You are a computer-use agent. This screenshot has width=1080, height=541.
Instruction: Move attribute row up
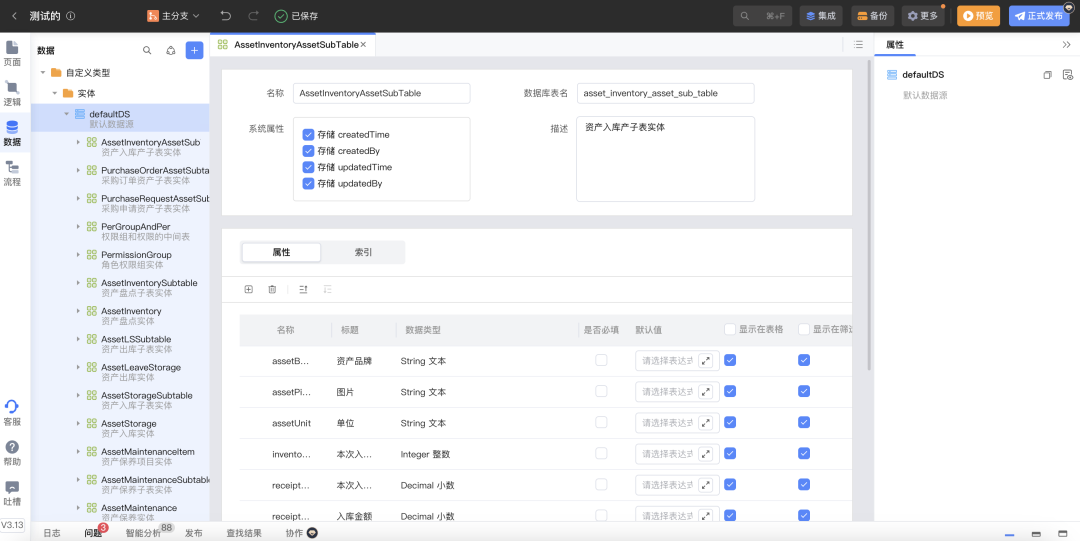click(x=303, y=289)
